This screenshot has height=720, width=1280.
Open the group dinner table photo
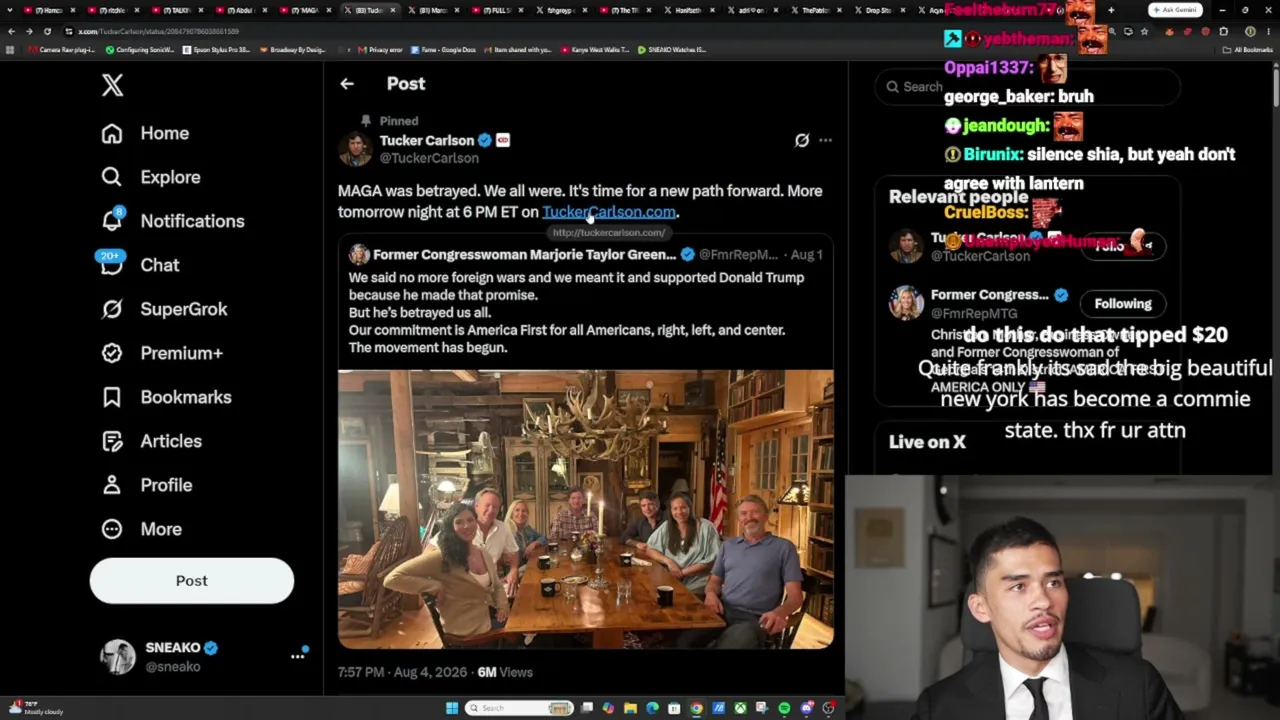(586, 510)
